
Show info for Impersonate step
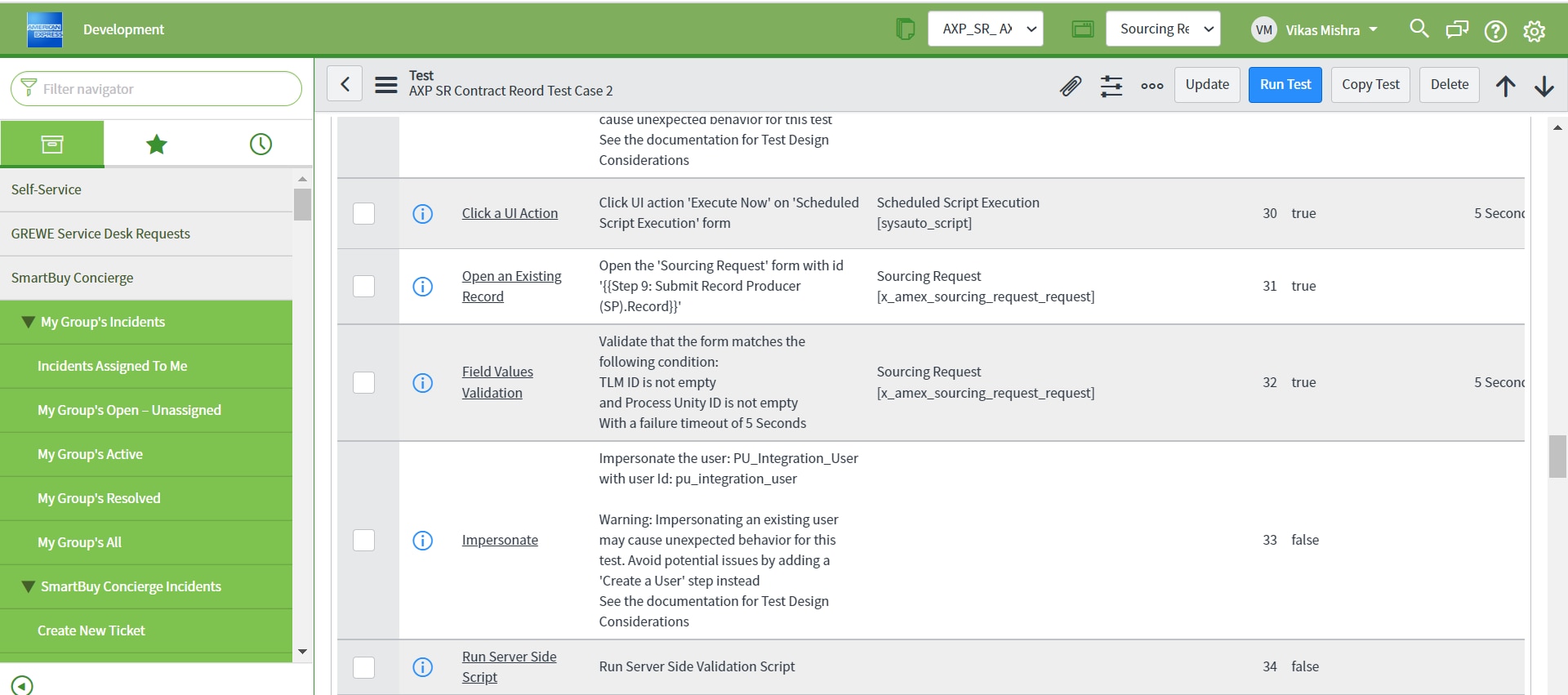(422, 541)
